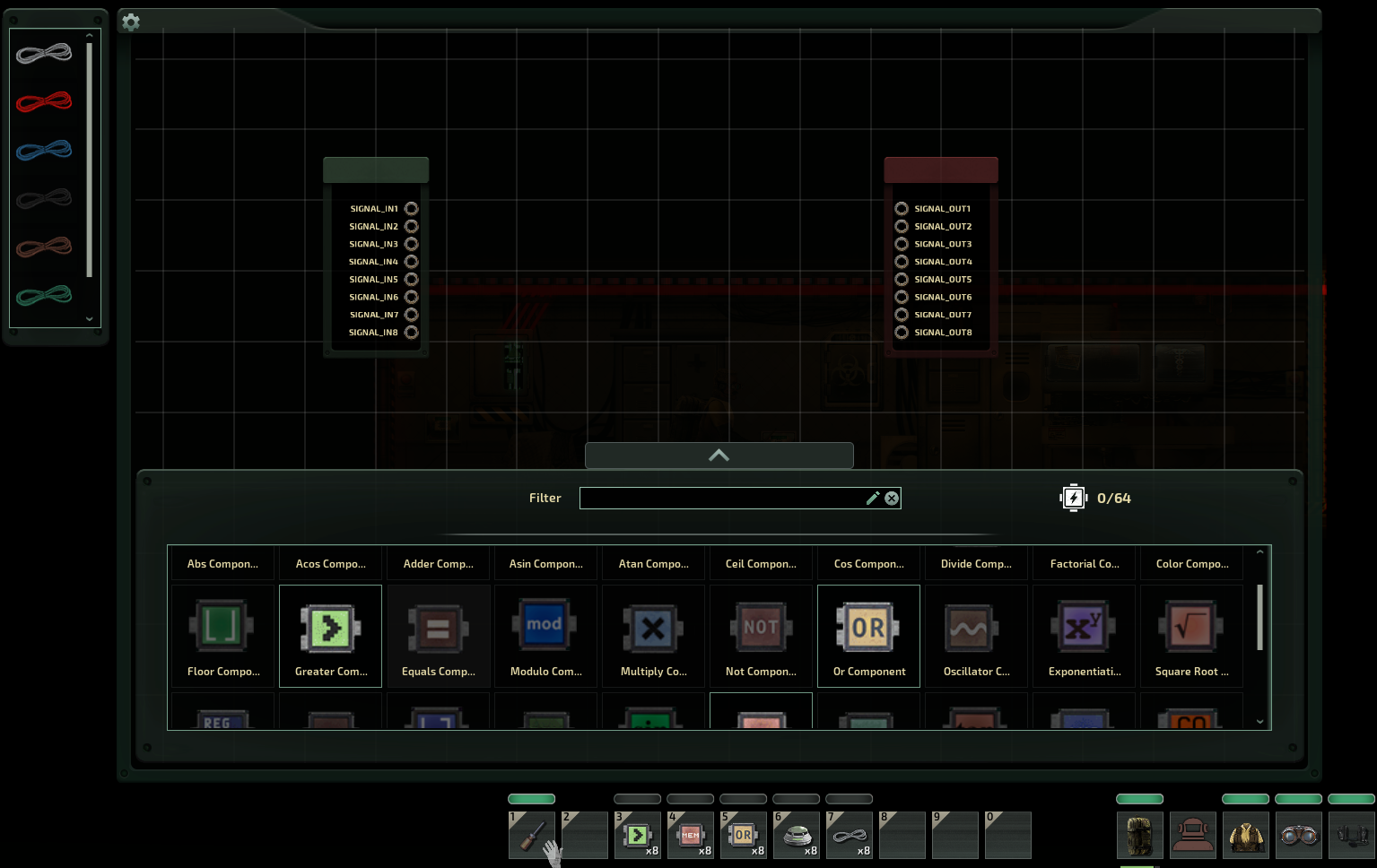Viewport: 1377px width, 868px height.
Task: Select the wire item in hotbar slot 7
Action: click(x=850, y=836)
